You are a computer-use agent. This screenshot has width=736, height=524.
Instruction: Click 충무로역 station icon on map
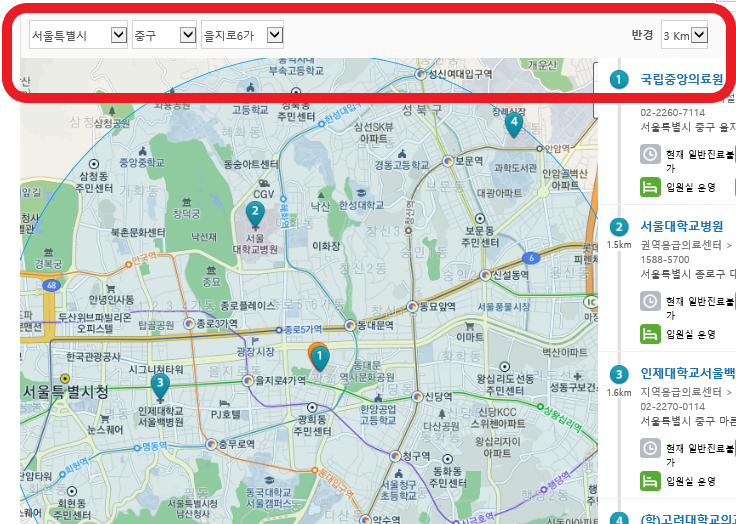tap(212, 444)
